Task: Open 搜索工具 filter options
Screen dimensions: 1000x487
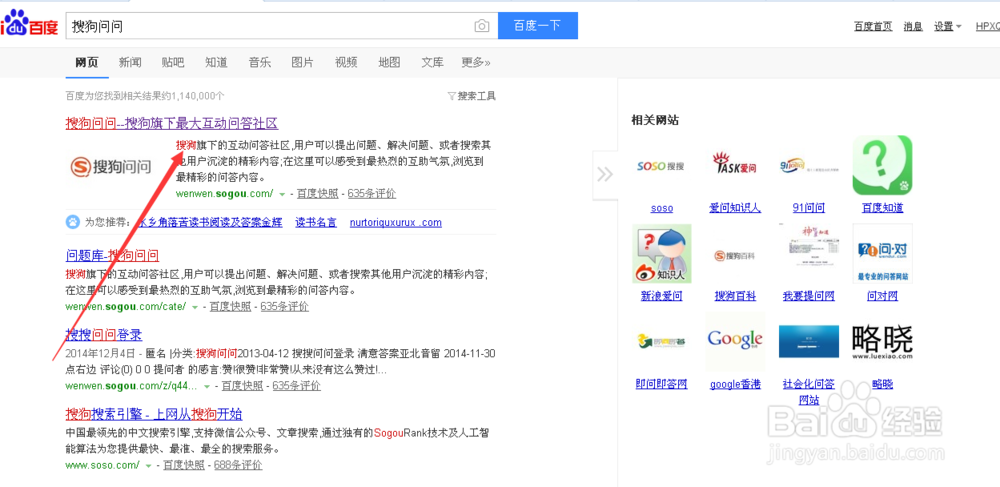Action: (471, 96)
